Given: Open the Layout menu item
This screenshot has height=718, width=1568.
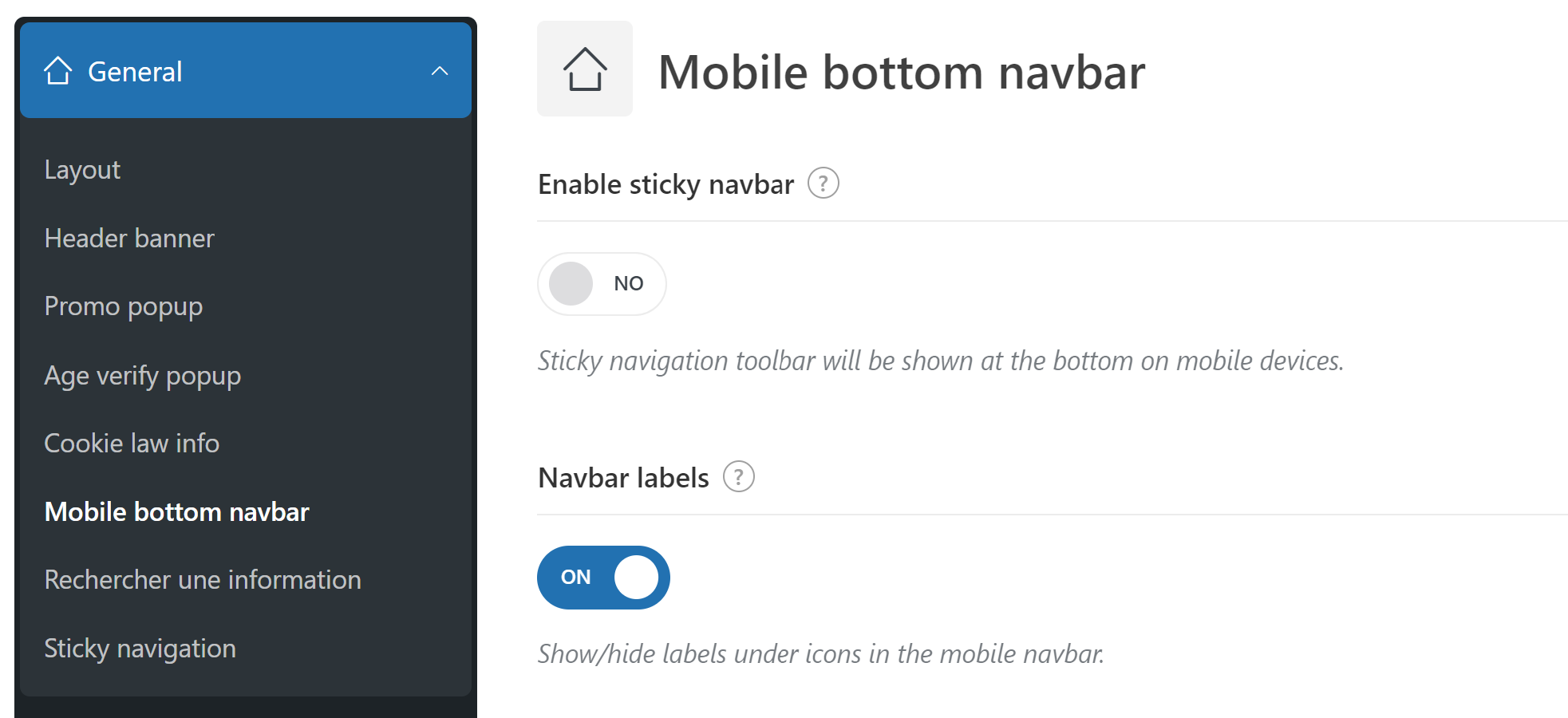Looking at the screenshot, I should click(x=82, y=170).
